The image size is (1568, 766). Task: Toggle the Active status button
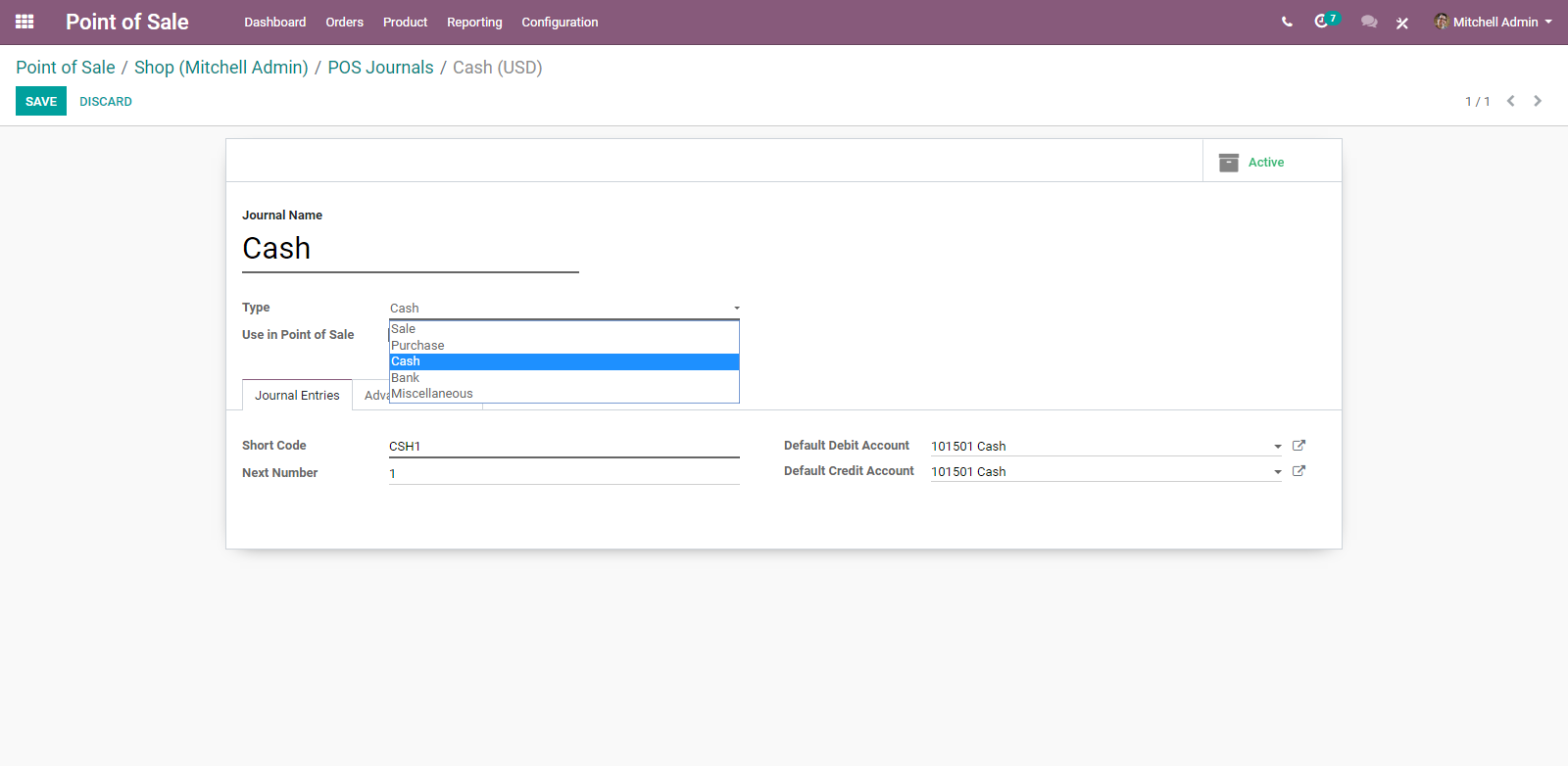pyautogui.click(x=1272, y=161)
